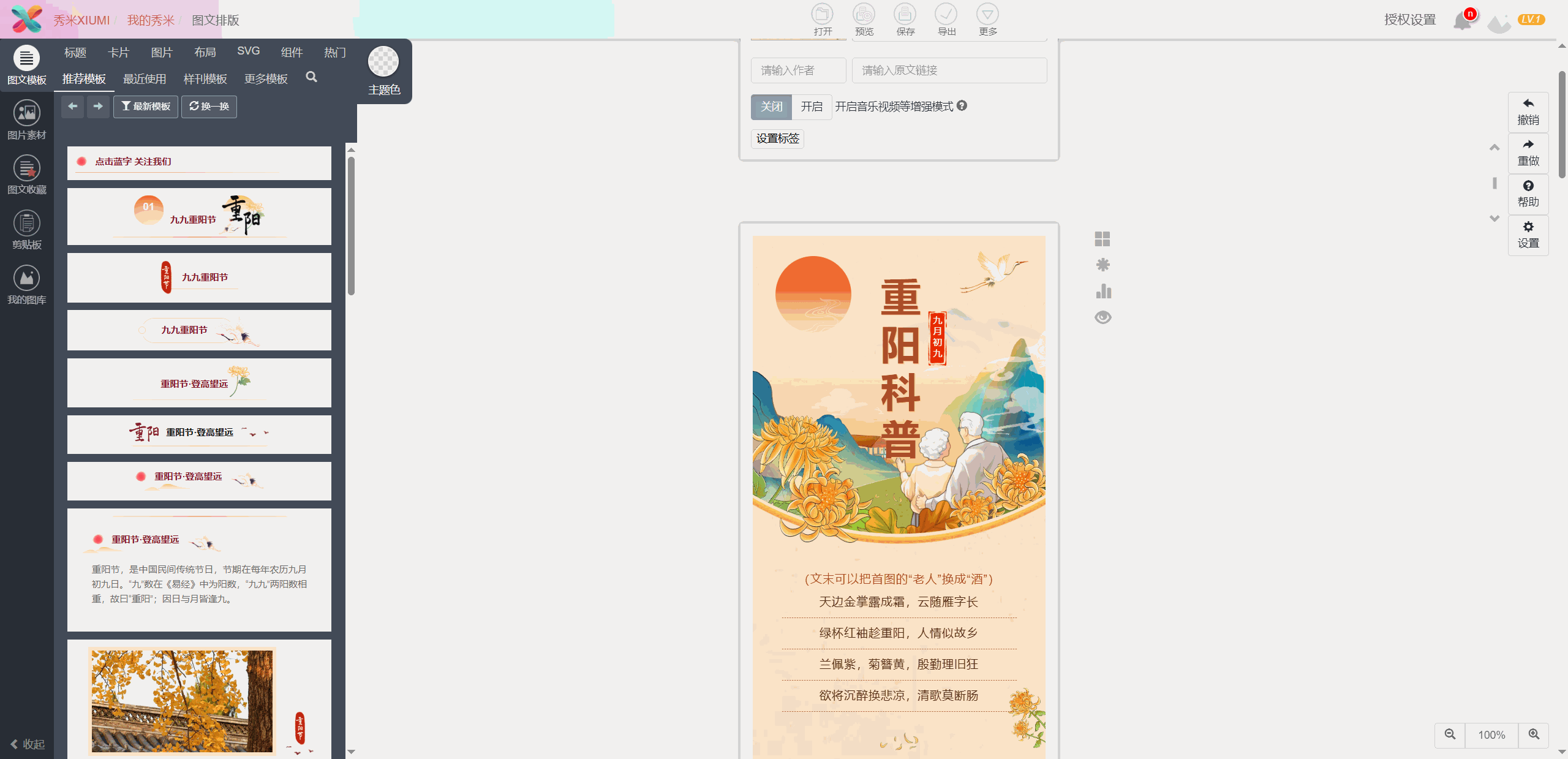
Task: Open 授权设置 link
Action: pos(1410,20)
